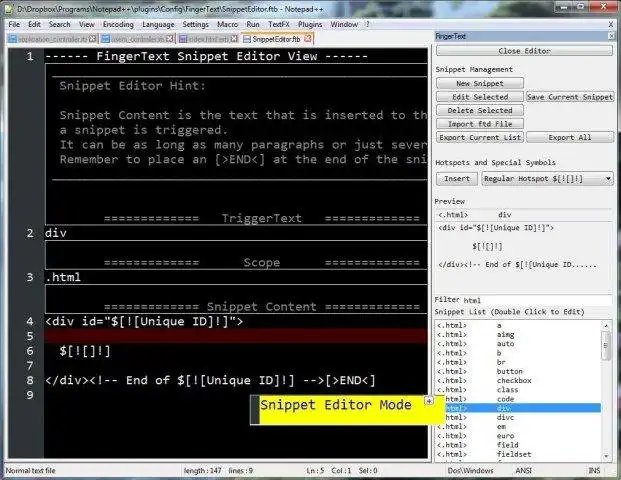
Task: Open the Encoding menu
Action: (118, 24)
